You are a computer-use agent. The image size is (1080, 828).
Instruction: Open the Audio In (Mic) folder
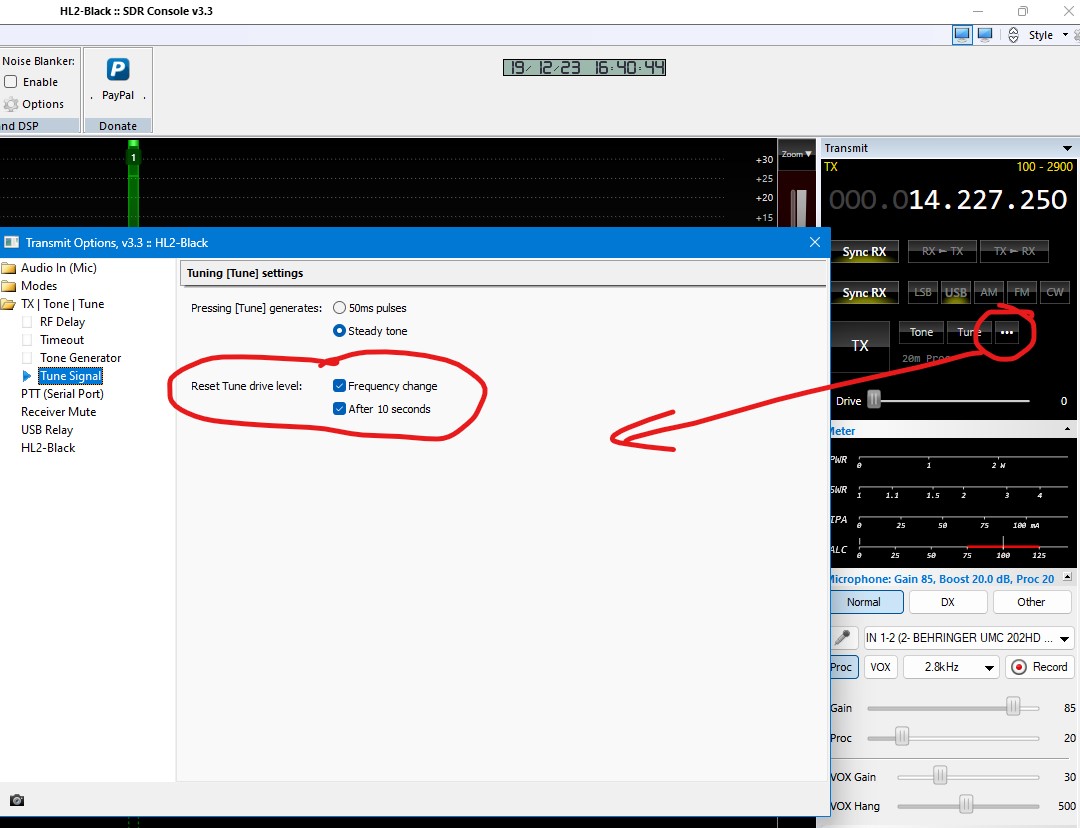click(10, 268)
